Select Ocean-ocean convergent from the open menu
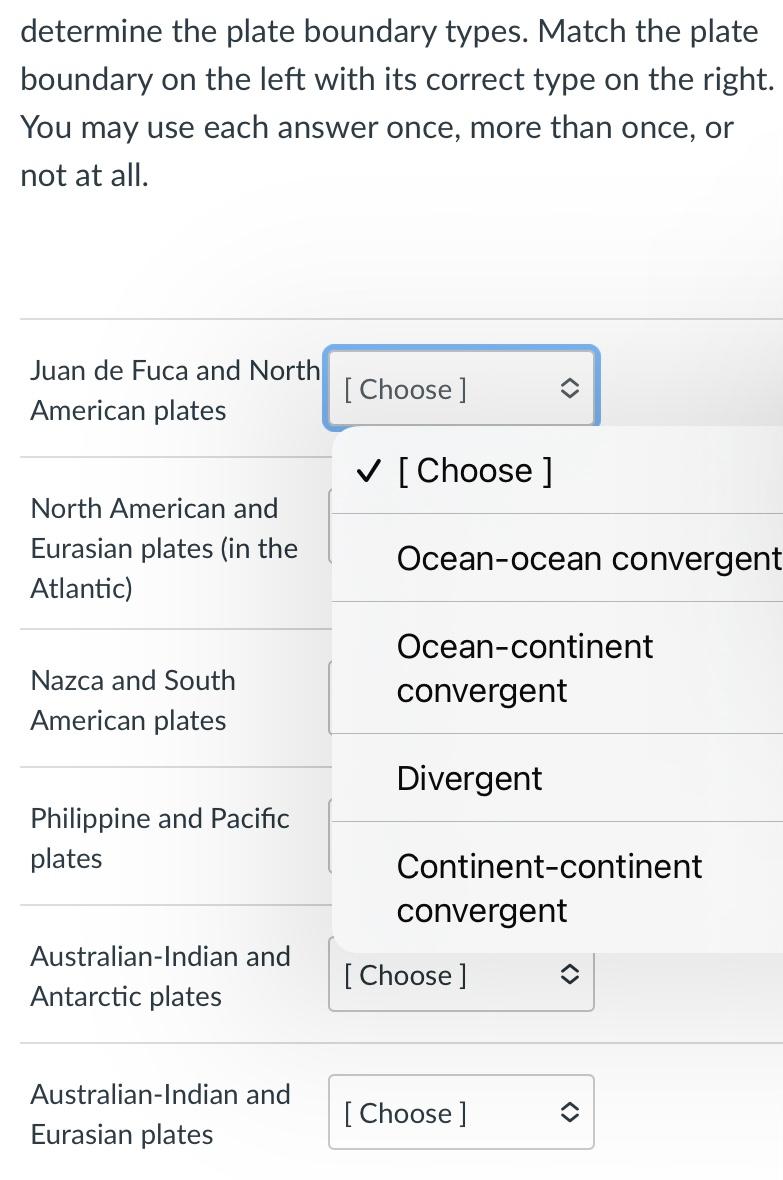The image size is (783, 1180). coord(588,558)
